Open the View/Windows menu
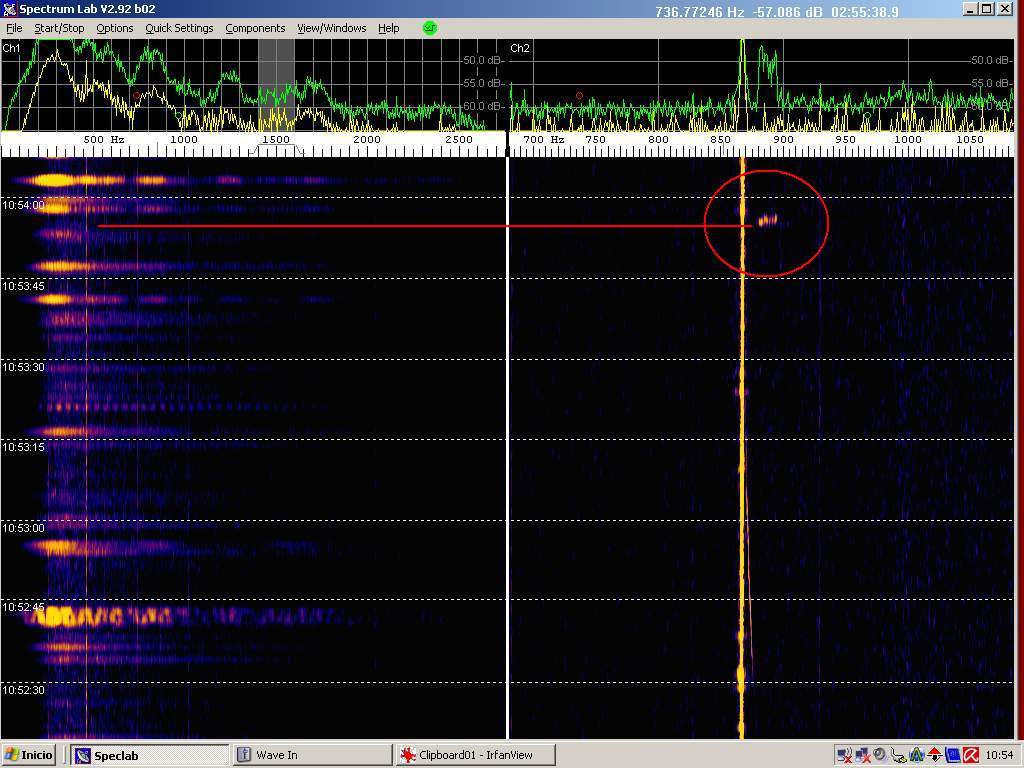 (331, 28)
